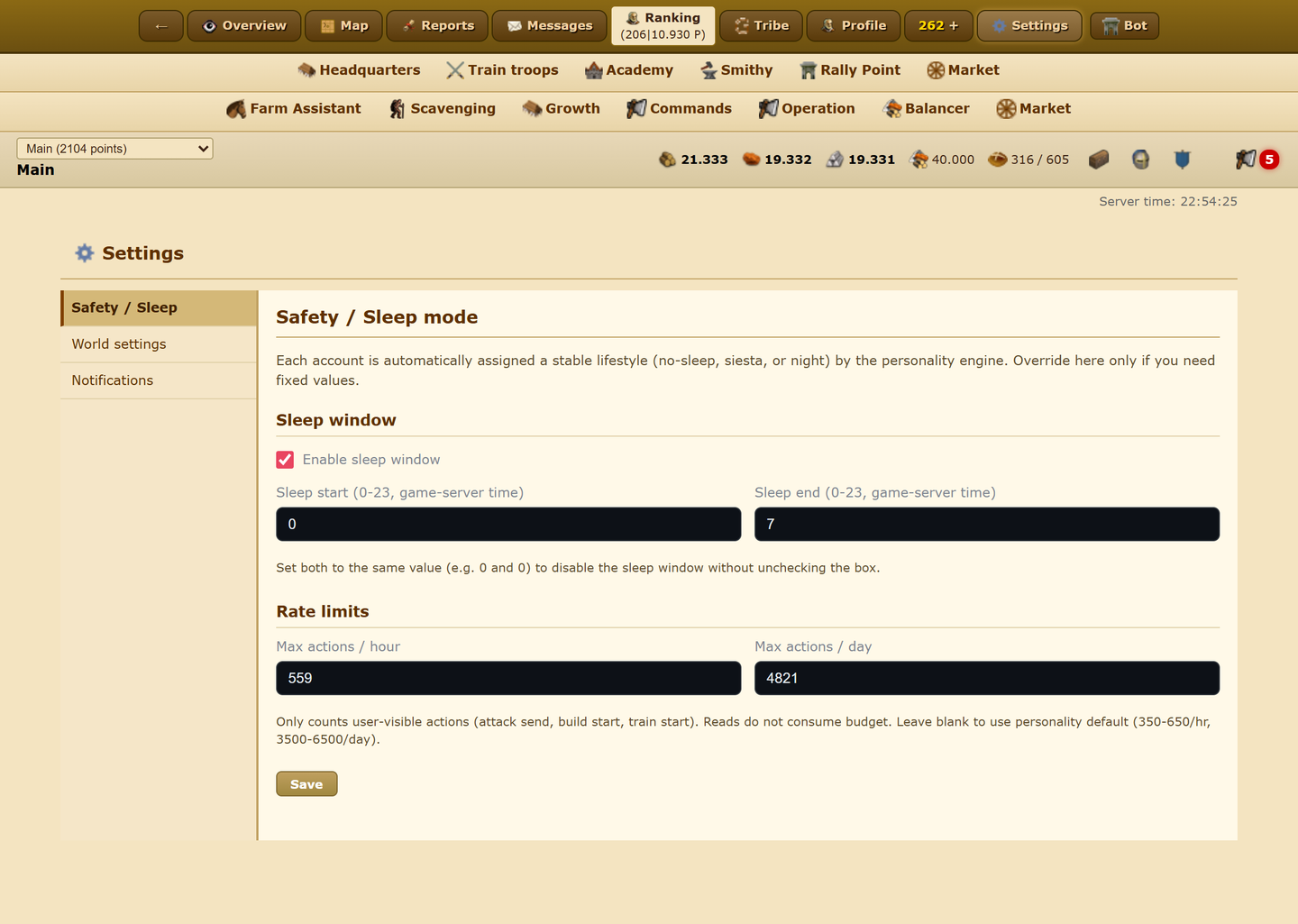Click the grey iron resource icon
The height and width of the screenshot is (924, 1298).
[835, 160]
